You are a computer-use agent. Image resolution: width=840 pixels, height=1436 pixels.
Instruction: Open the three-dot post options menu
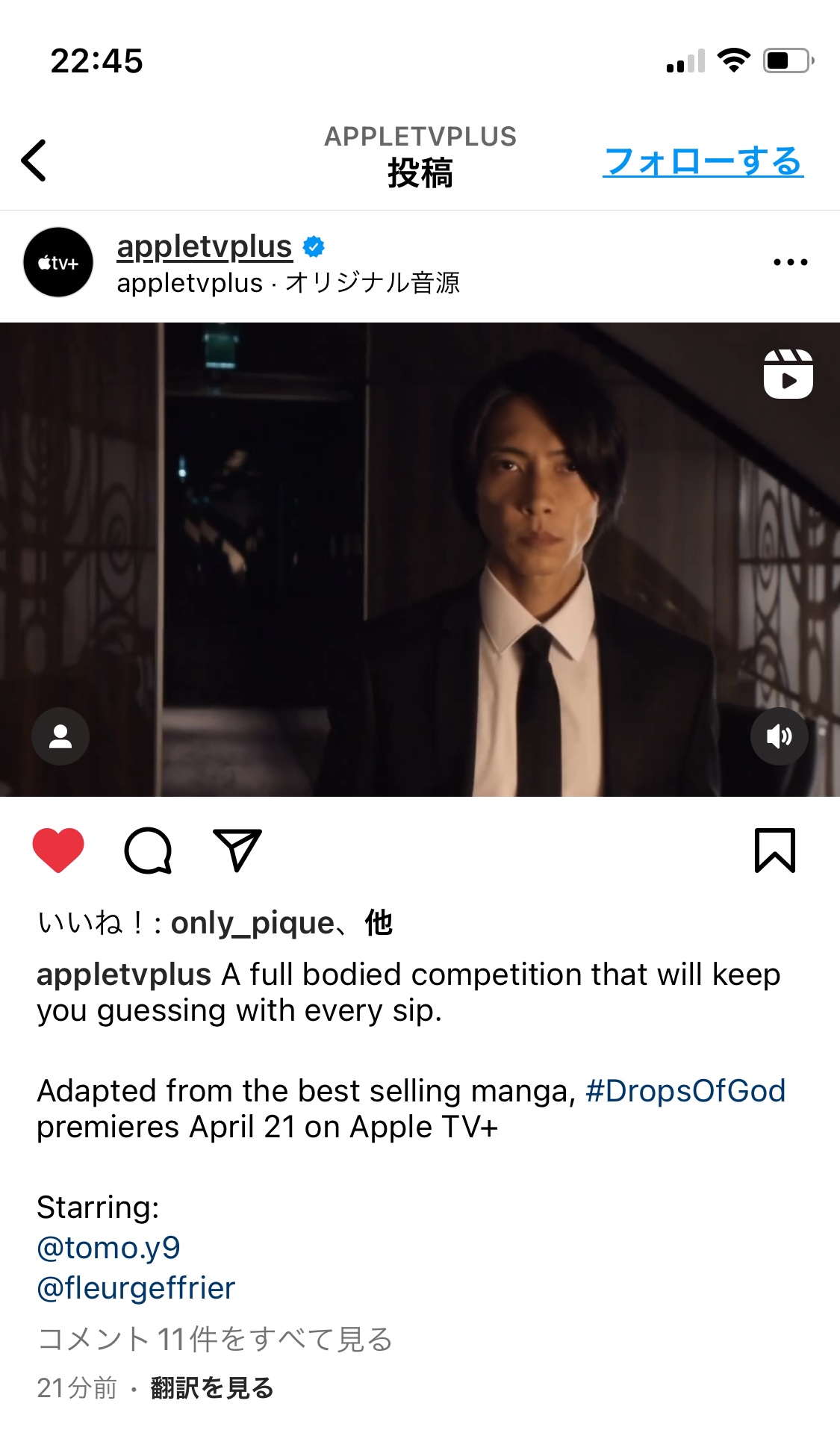790,262
